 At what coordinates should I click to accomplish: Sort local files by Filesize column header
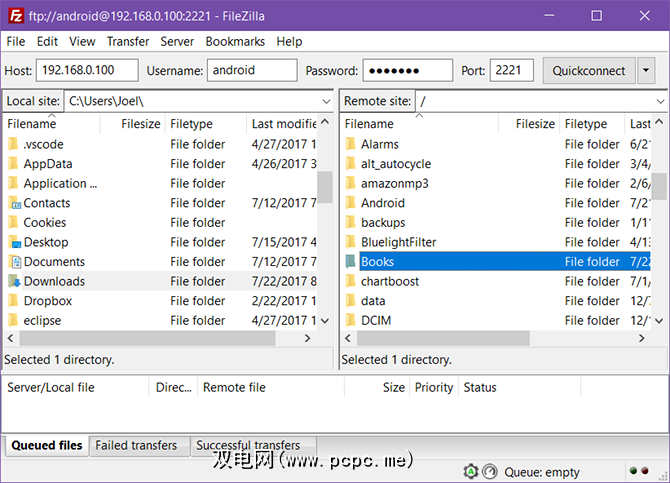(x=133, y=124)
